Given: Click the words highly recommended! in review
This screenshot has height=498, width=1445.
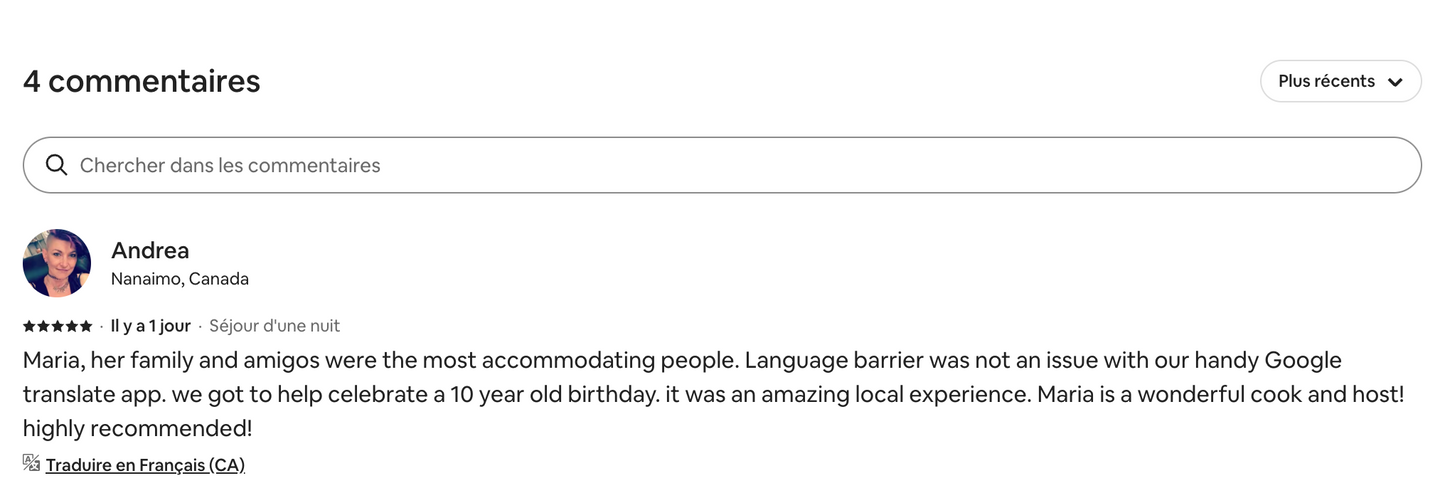Looking at the screenshot, I should tap(138, 429).
